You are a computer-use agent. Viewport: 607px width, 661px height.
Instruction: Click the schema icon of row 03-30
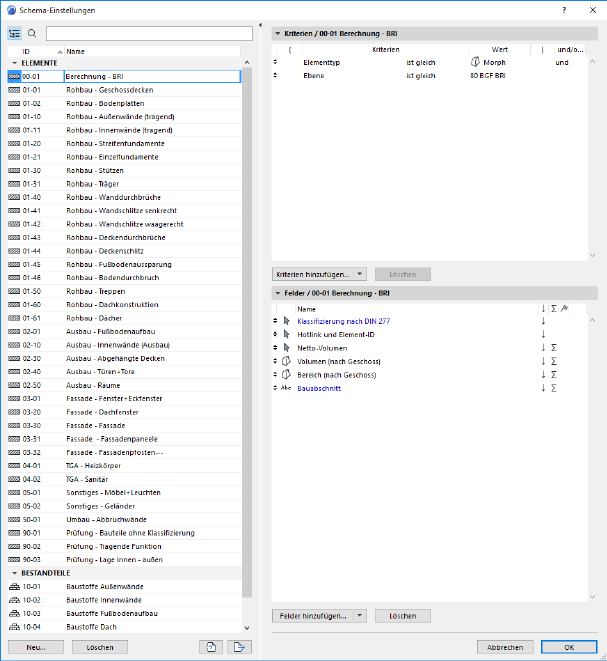click(14, 426)
